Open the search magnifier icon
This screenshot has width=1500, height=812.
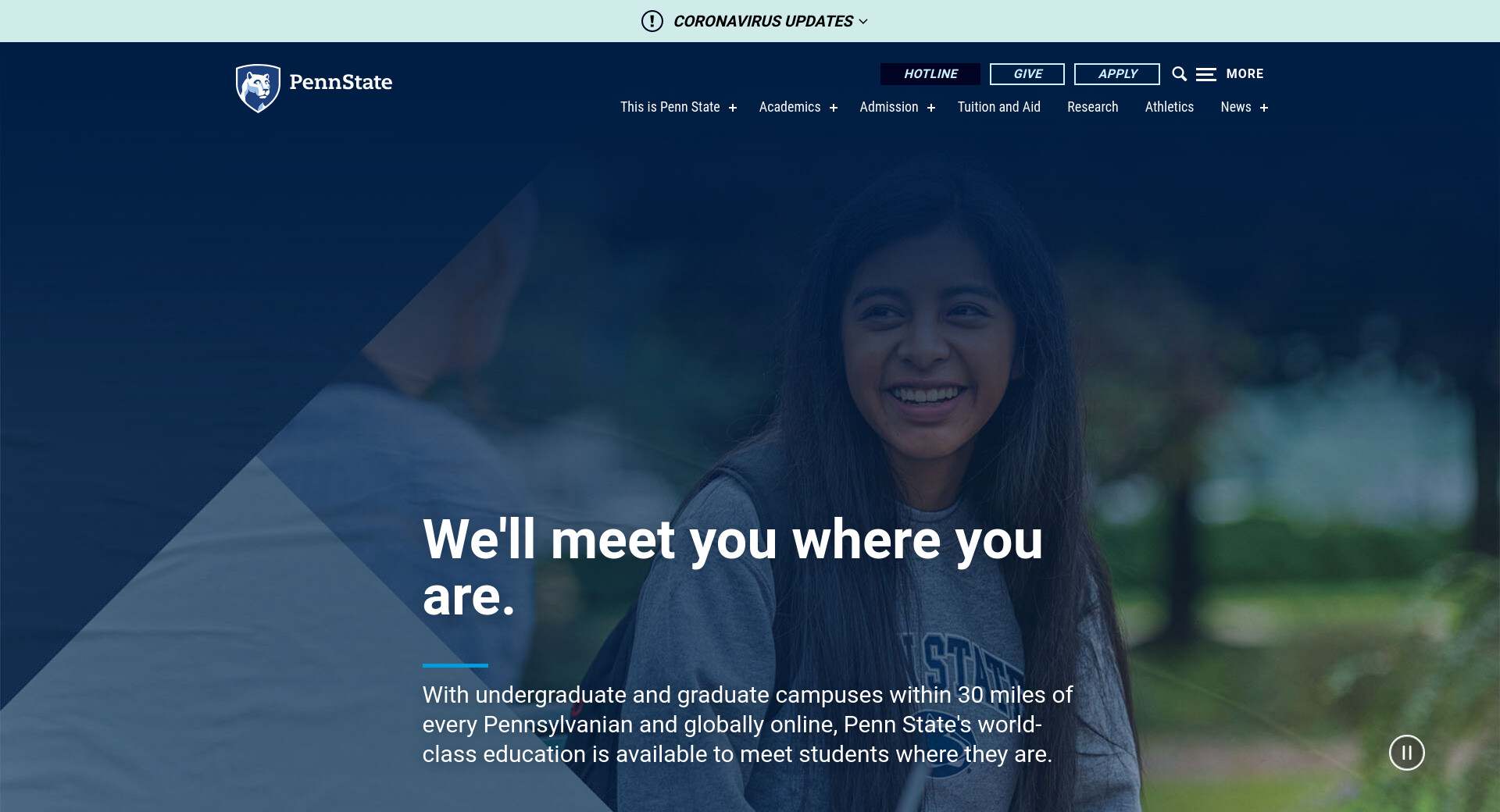(1179, 74)
